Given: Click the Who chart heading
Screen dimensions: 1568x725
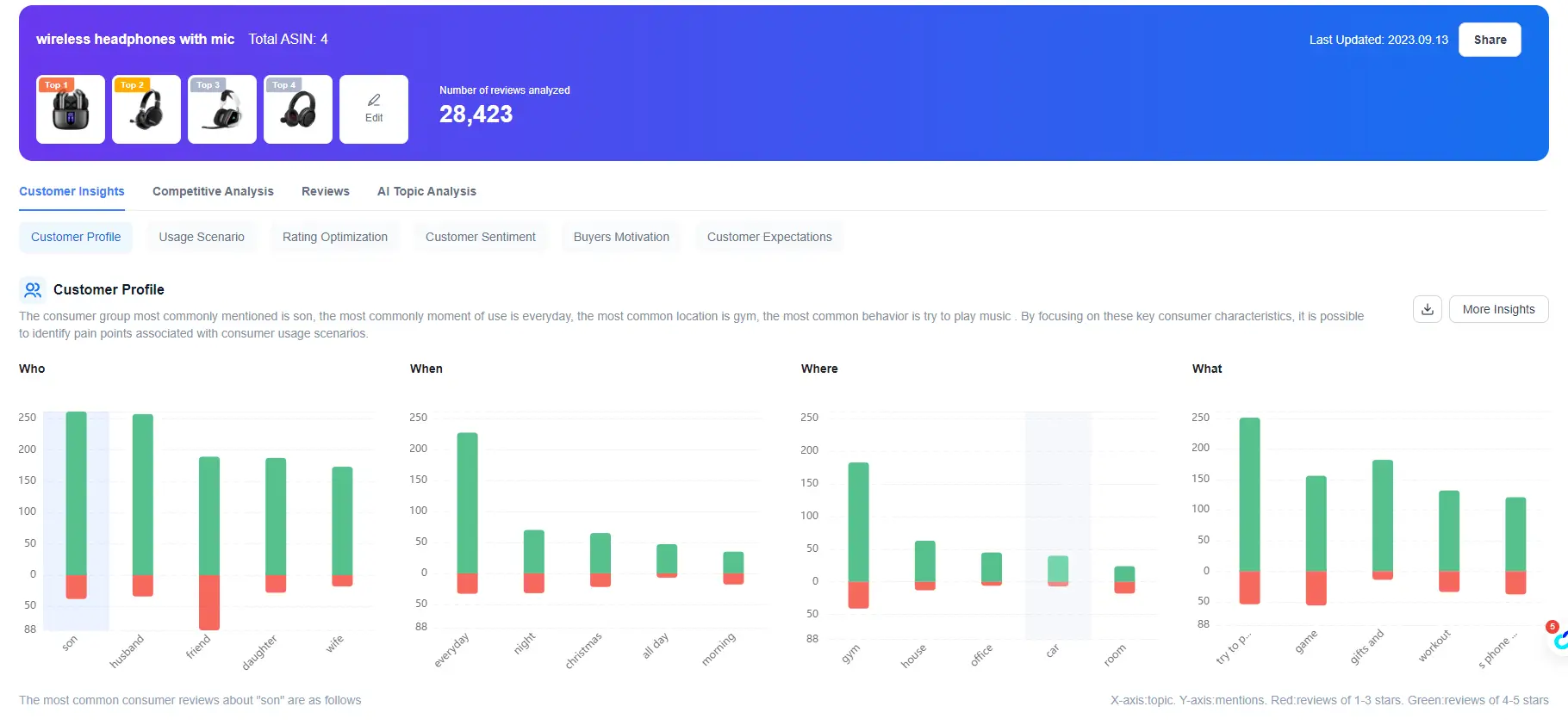Looking at the screenshot, I should click(x=32, y=369).
